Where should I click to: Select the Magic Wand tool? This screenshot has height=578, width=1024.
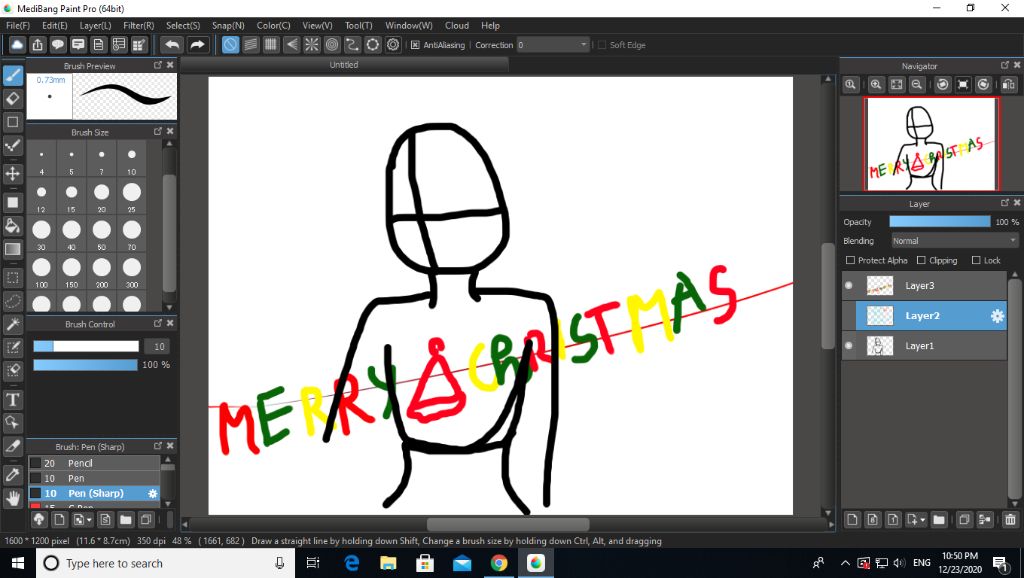tap(12, 324)
